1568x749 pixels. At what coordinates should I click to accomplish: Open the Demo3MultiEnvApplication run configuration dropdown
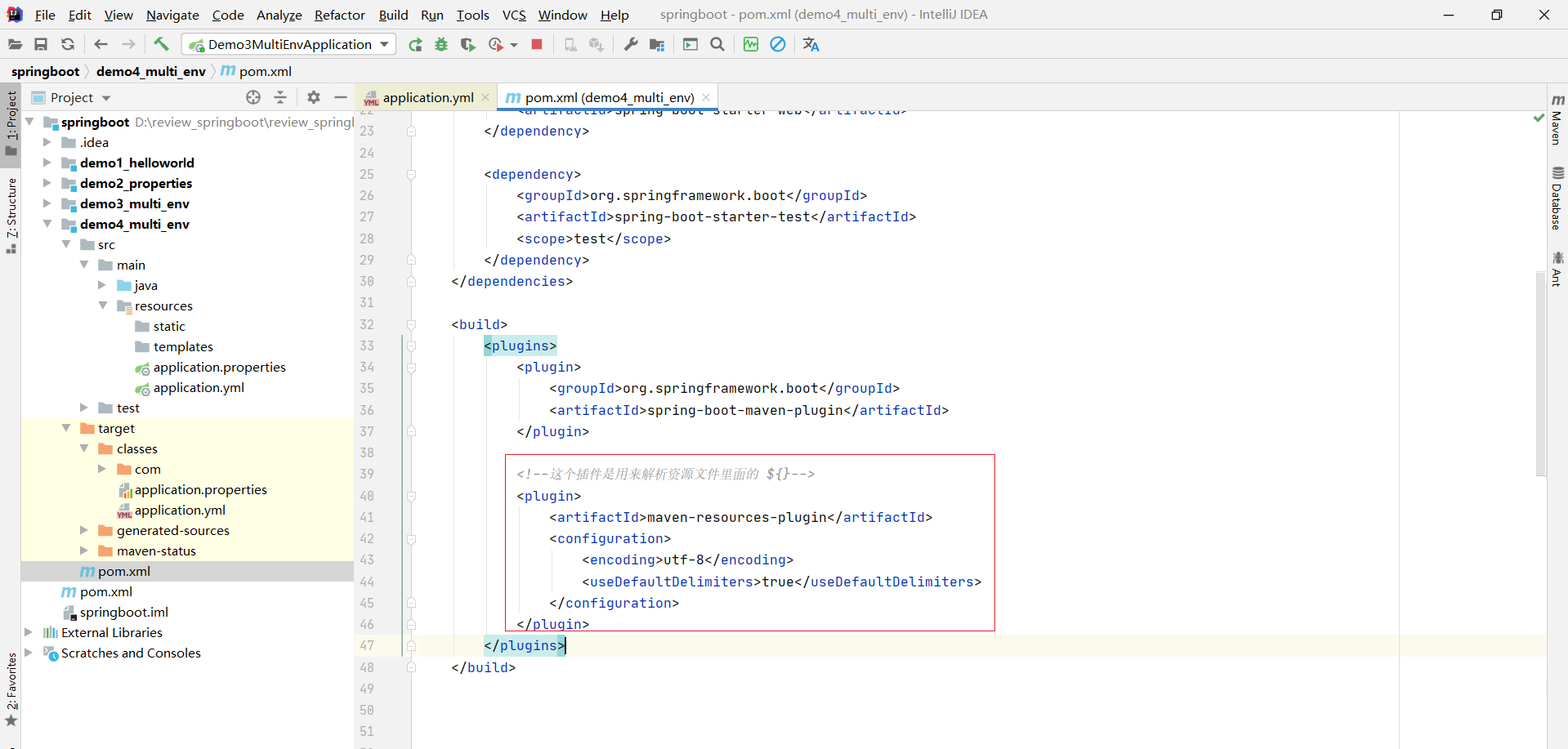(289, 44)
